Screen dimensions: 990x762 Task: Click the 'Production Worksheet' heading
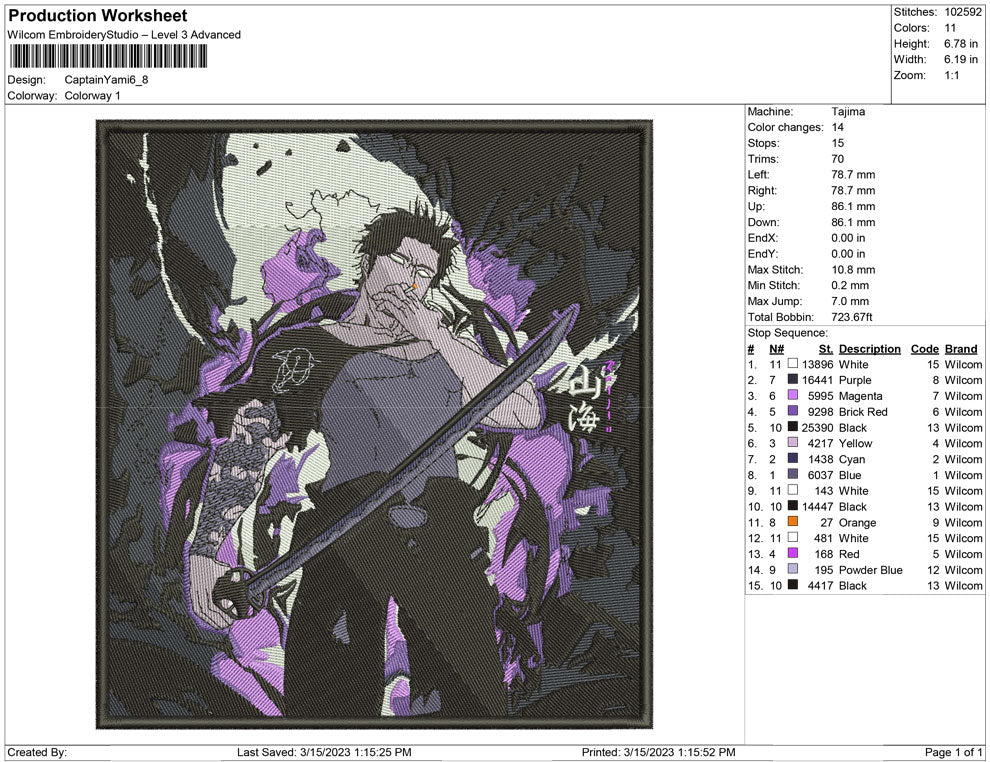98,16
